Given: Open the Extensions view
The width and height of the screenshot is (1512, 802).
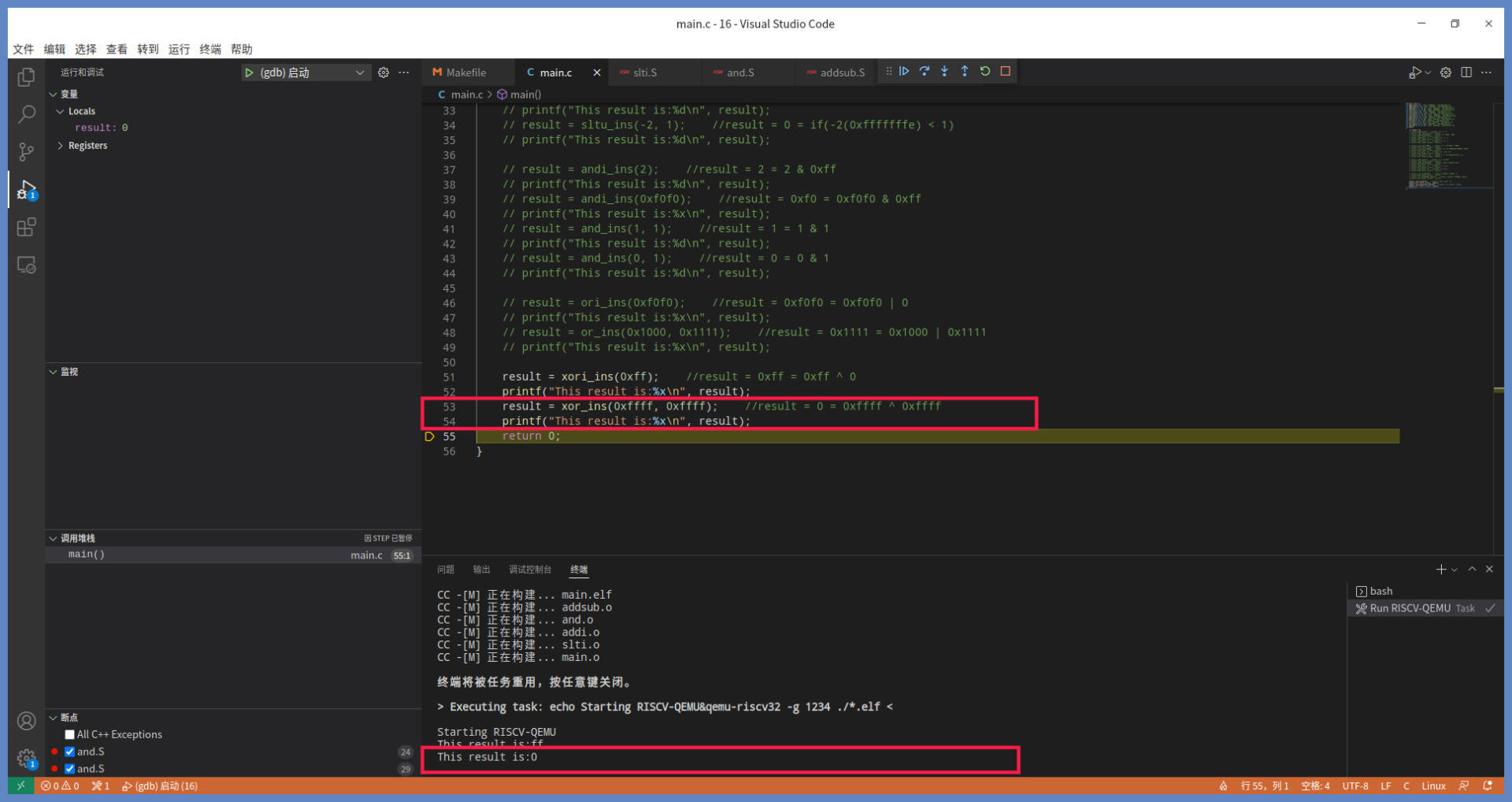Looking at the screenshot, I should point(26,228).
